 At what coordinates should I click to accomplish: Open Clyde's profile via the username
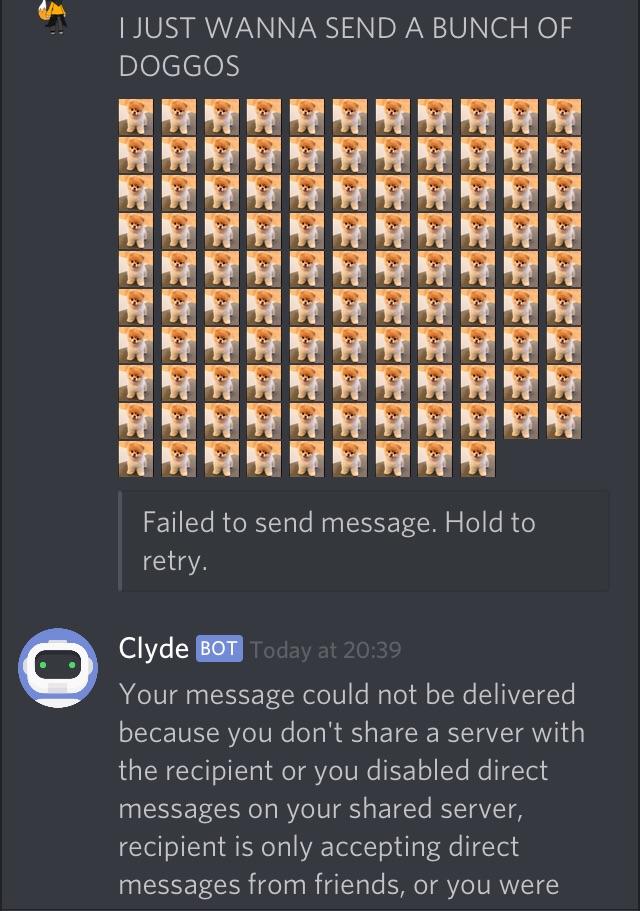click(x=153, y=648)
